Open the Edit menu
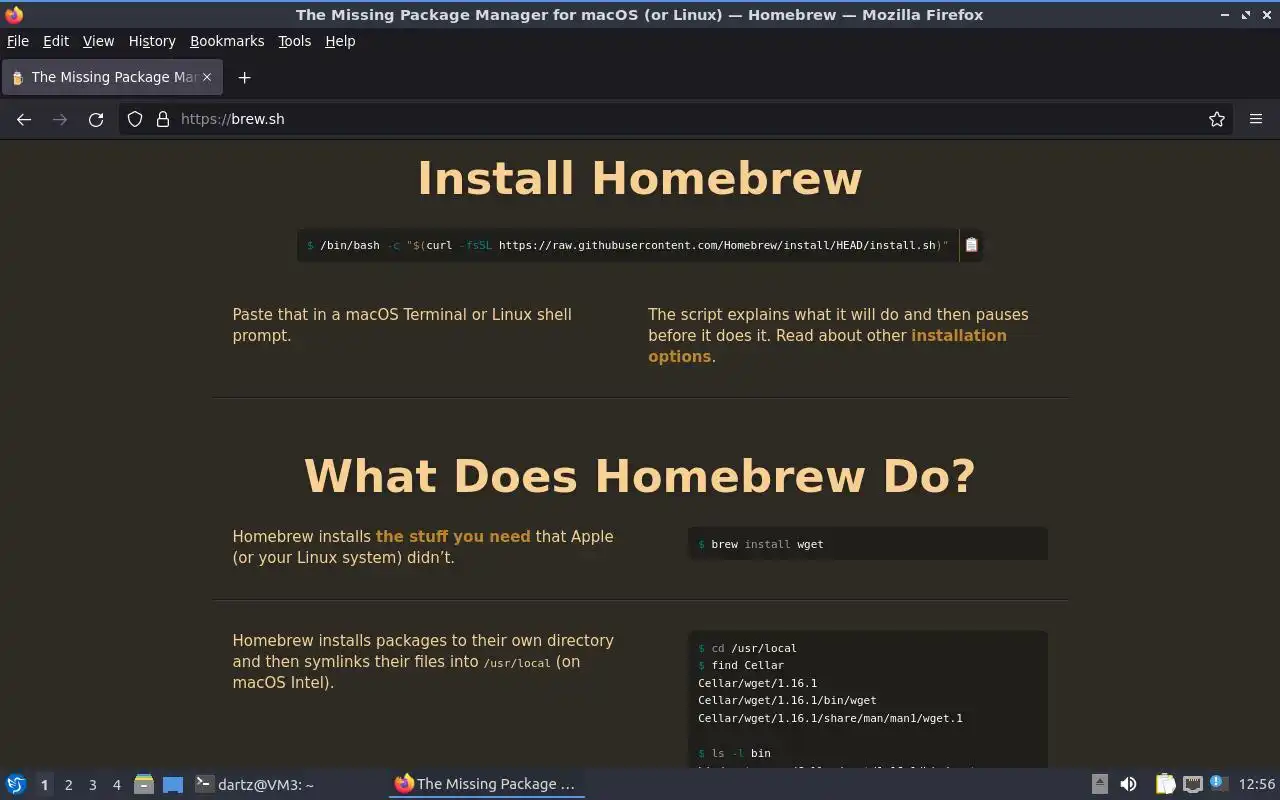The height and width of the screenshot is (800, 1280). pyautogui.click(x=56, y=41)
